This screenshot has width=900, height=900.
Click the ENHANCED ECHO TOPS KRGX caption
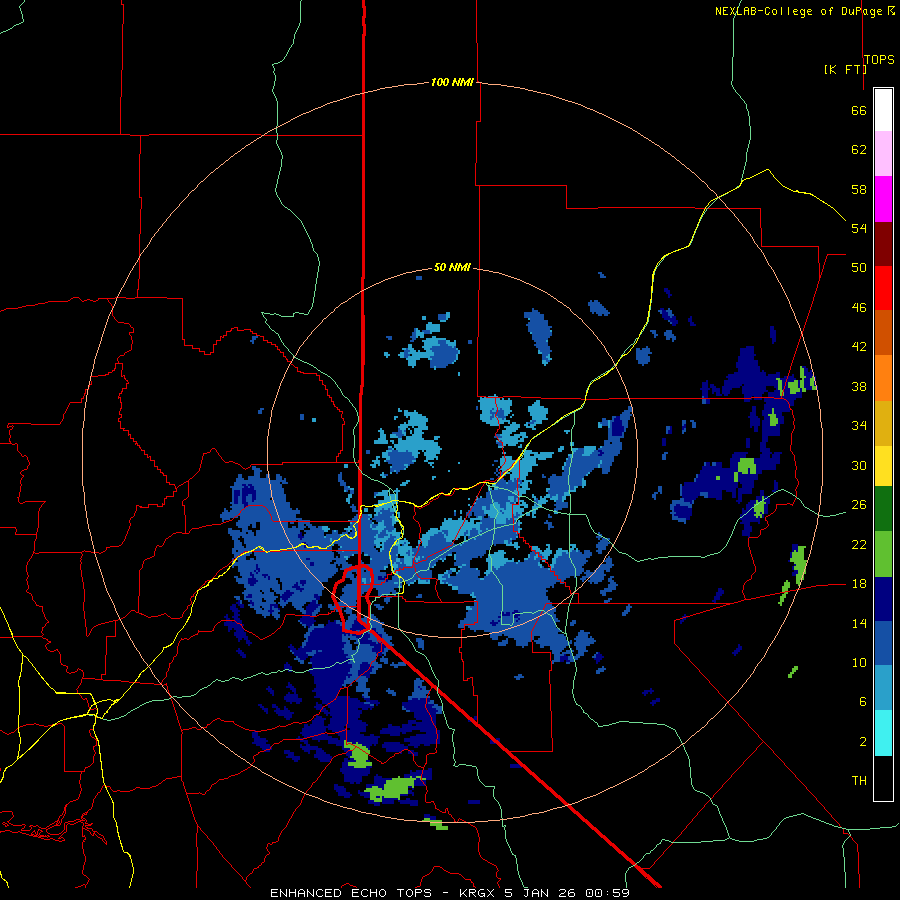[x=450, y=893]
